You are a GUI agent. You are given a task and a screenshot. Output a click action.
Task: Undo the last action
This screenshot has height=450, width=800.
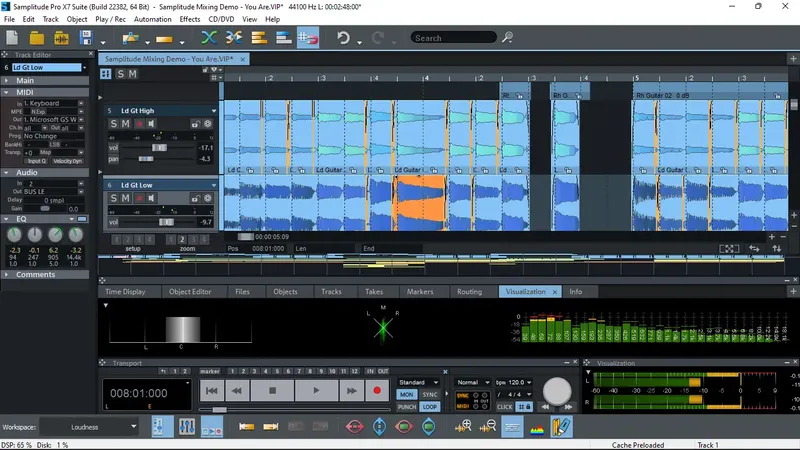point(343,38)
